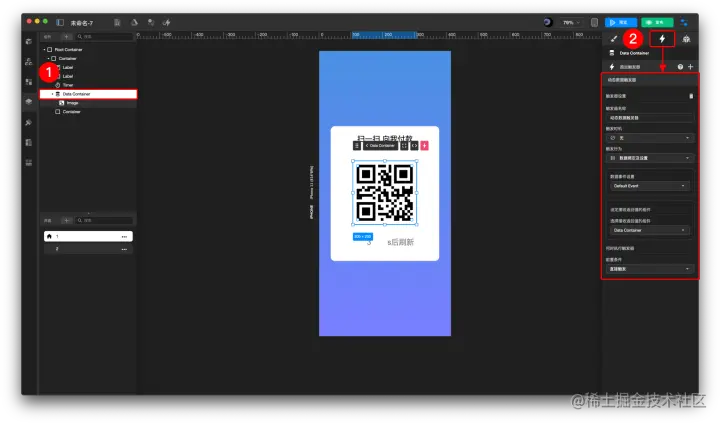Click the drag handle icon on canvas toolbar

pos(357,146)
